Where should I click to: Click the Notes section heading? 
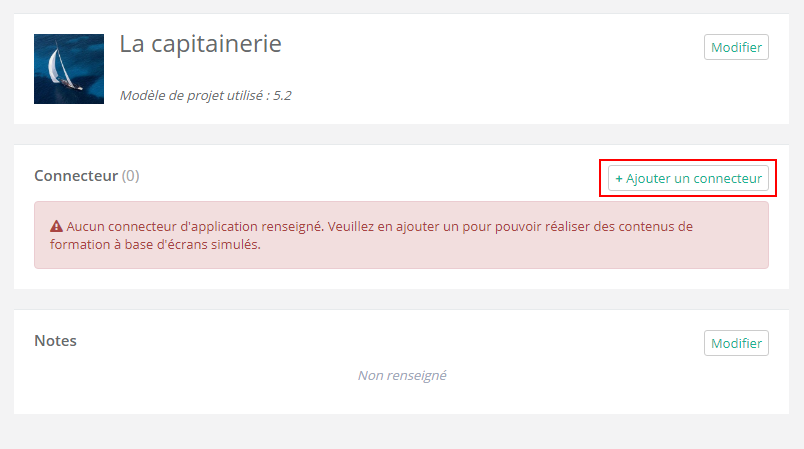point(55,341)
